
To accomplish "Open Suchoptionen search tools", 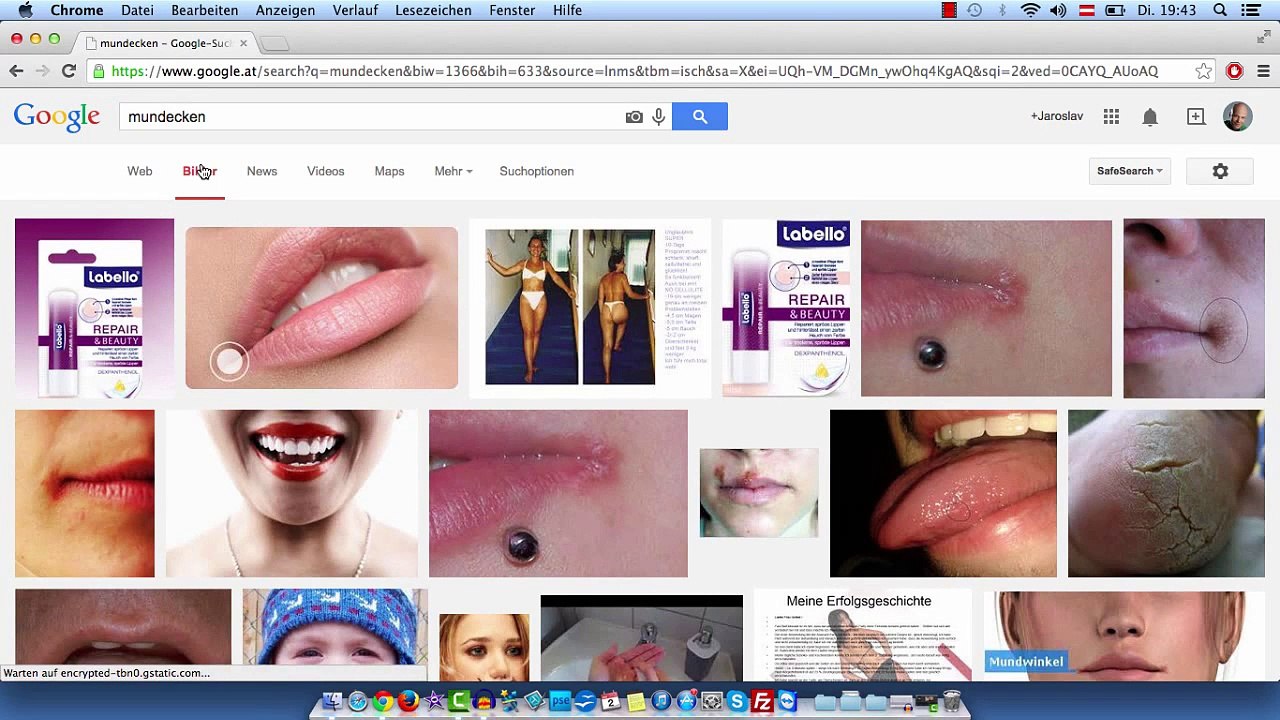I will pos(537,171).
